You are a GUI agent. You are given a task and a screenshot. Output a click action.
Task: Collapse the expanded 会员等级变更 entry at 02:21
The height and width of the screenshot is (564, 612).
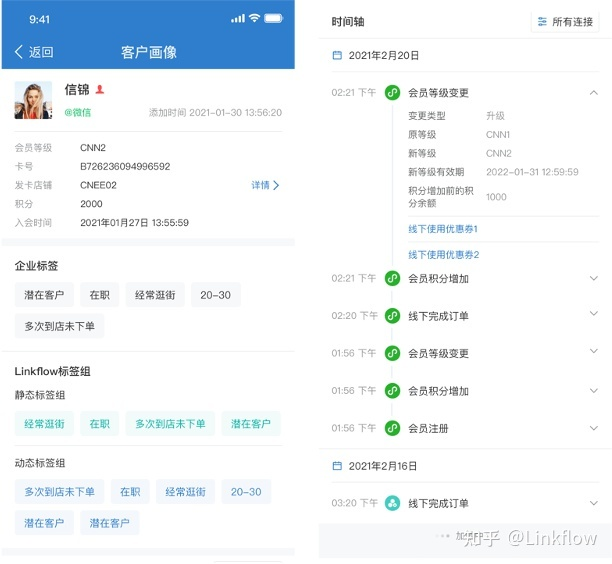coord(593,93)
